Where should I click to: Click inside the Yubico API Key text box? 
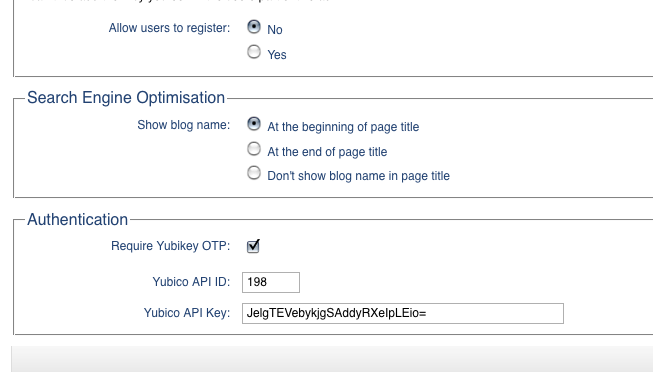coord(403,313)
